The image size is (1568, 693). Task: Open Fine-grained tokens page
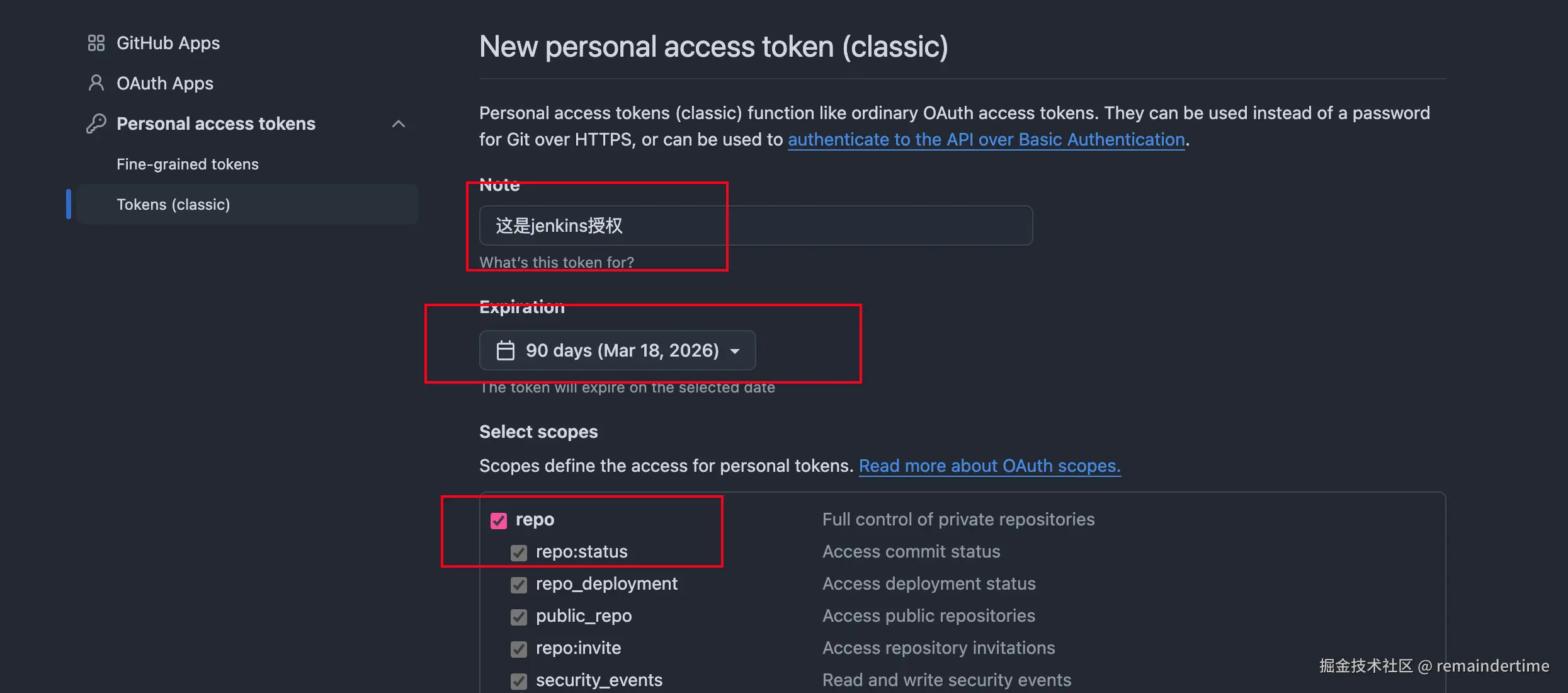pos(187,164)
